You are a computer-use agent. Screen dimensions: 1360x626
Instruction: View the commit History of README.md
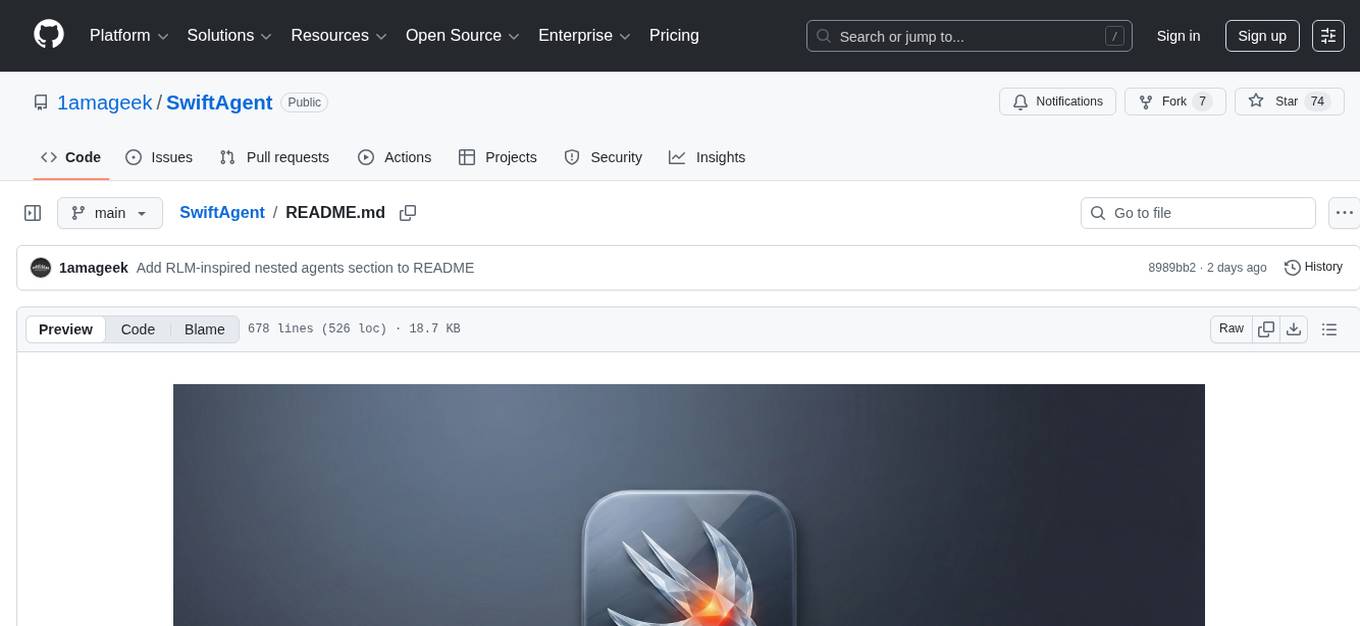pyautogui.click(x=1313, y=267)
